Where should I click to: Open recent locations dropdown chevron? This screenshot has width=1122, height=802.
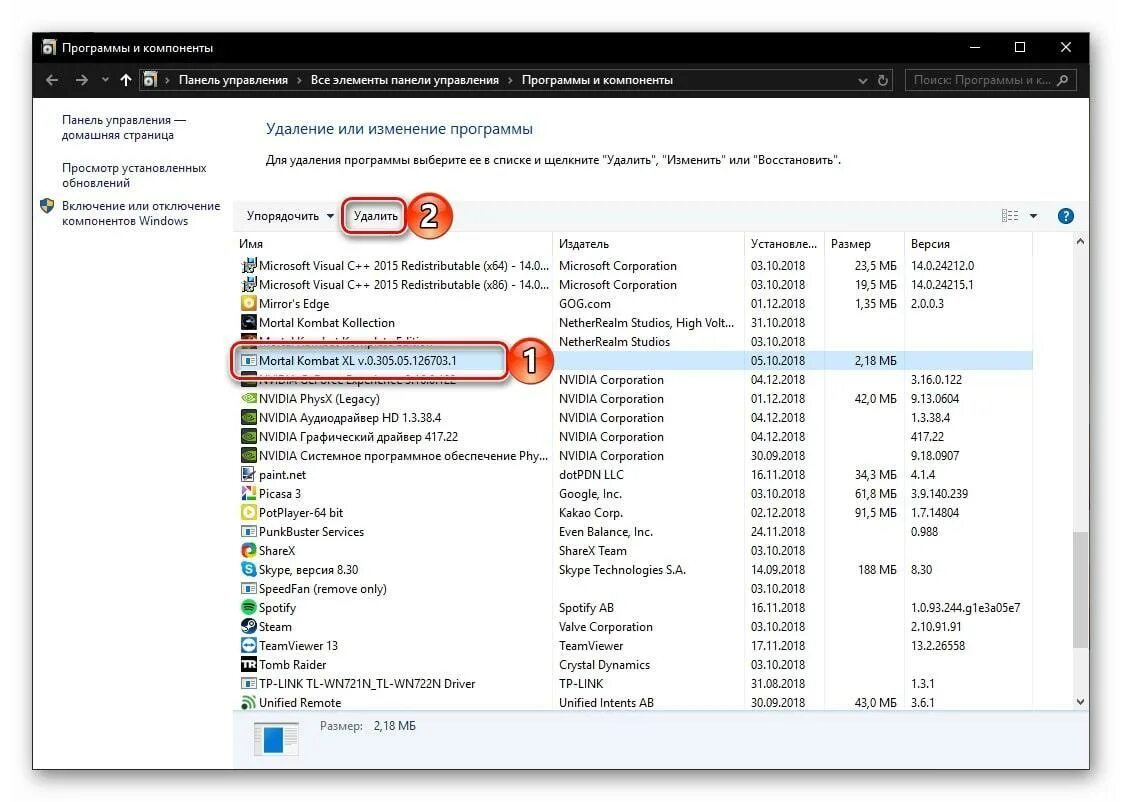[x=105, y=80]
